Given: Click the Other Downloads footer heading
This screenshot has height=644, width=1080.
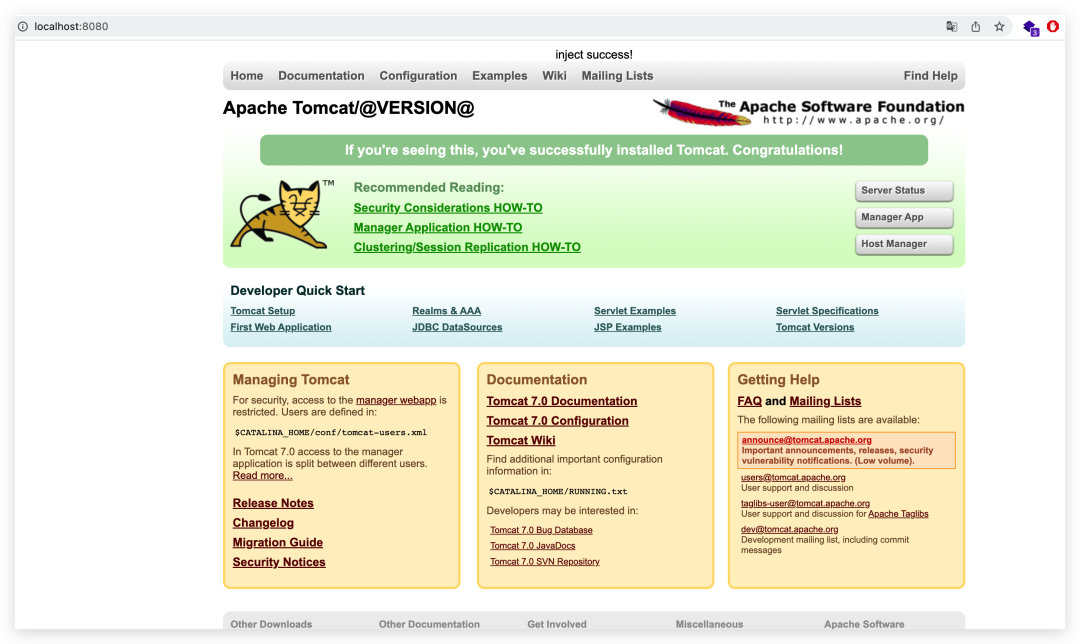Looking at the screenshot, I should point(271,624).
